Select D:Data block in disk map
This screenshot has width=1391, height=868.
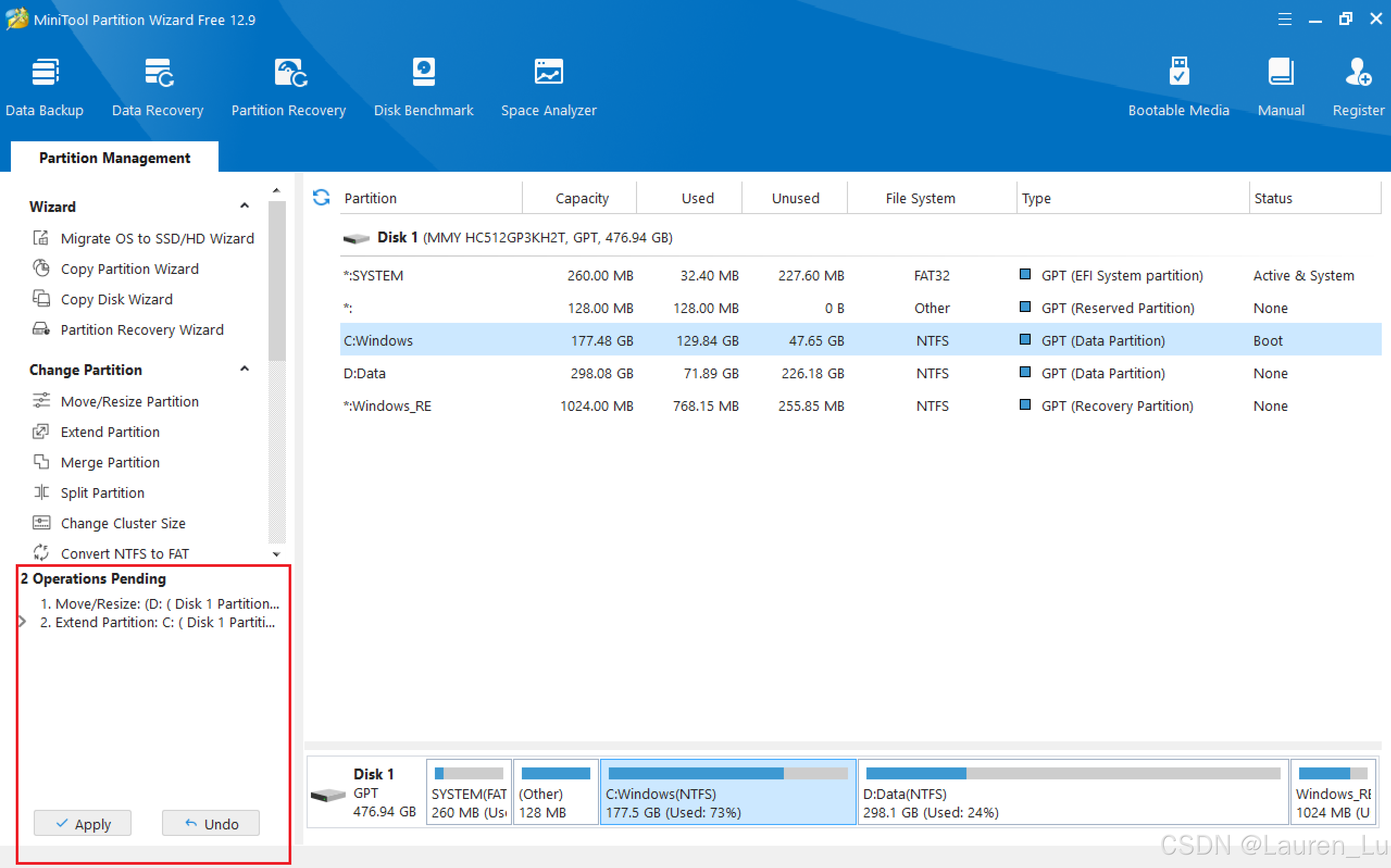pos(1072,792)
